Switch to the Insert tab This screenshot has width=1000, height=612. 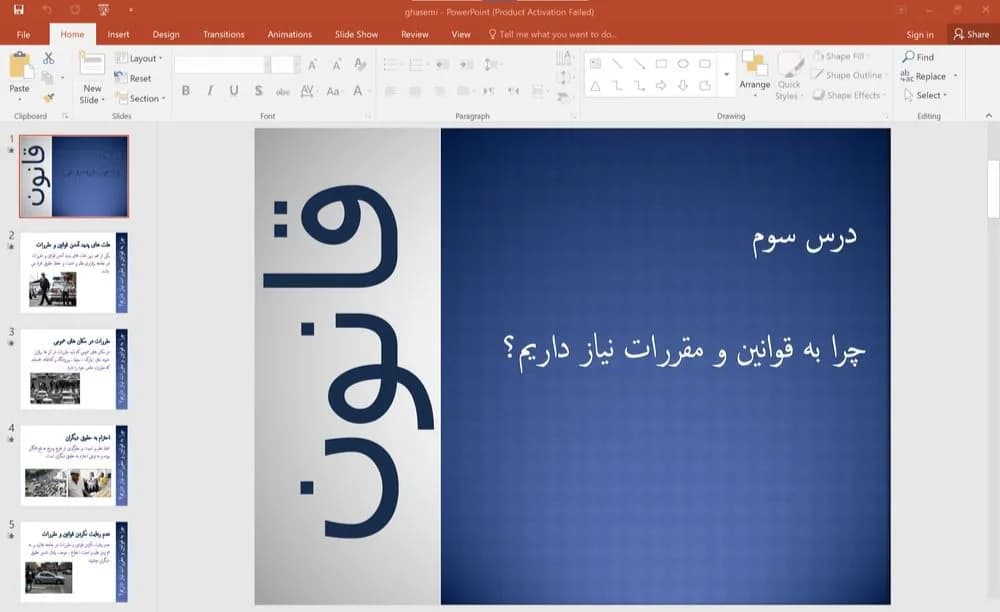[118, 34]
